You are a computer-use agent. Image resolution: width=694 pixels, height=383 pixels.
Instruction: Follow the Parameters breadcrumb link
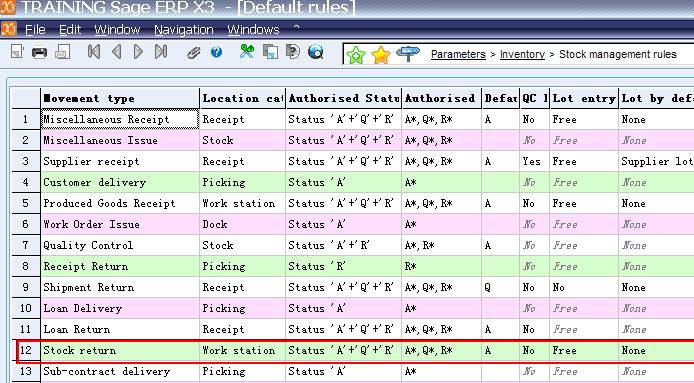(x=458, y=54)
